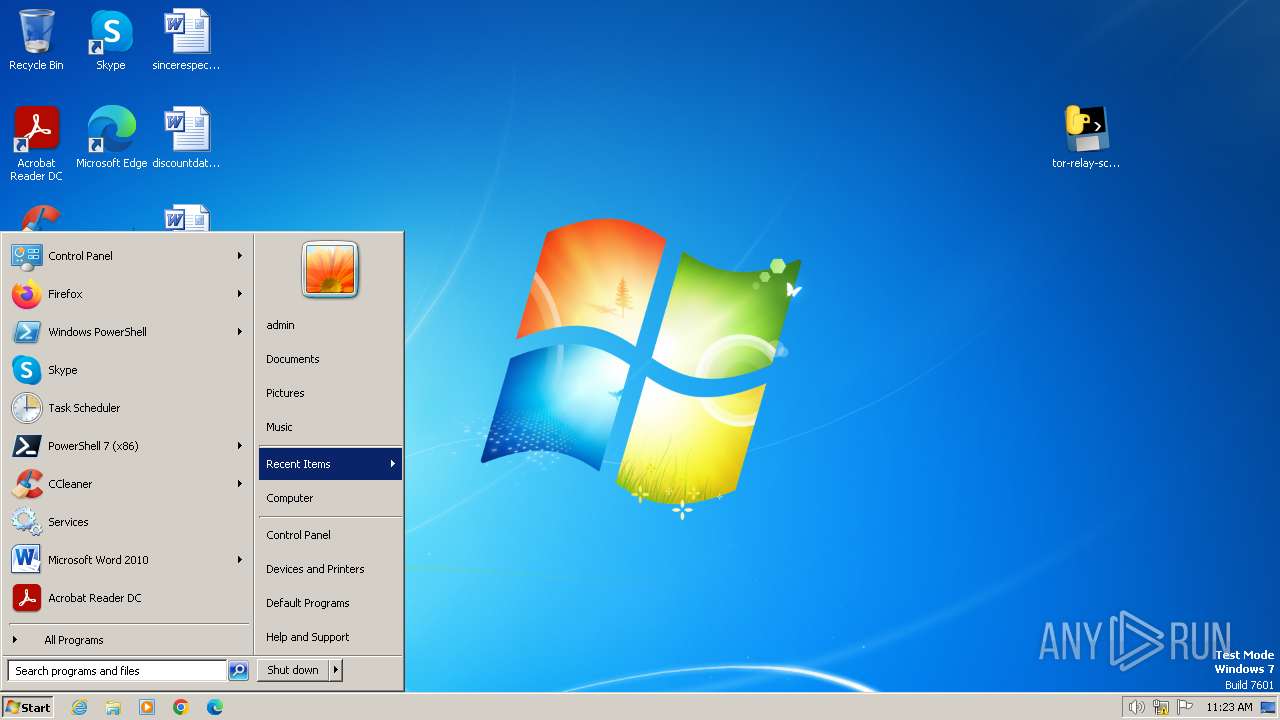Open Windows Media Player from the taskbar
The width and height of the screenshot is (1280, 720).
(x=147, y=707)
